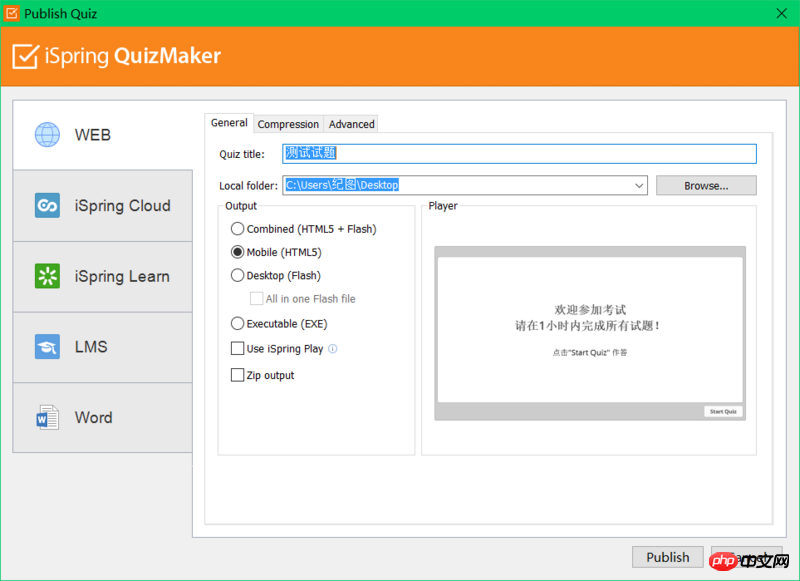The image size is (800, 581).
Task: Expand the Local folder dropdown arrow
Action: coord(639,186)
